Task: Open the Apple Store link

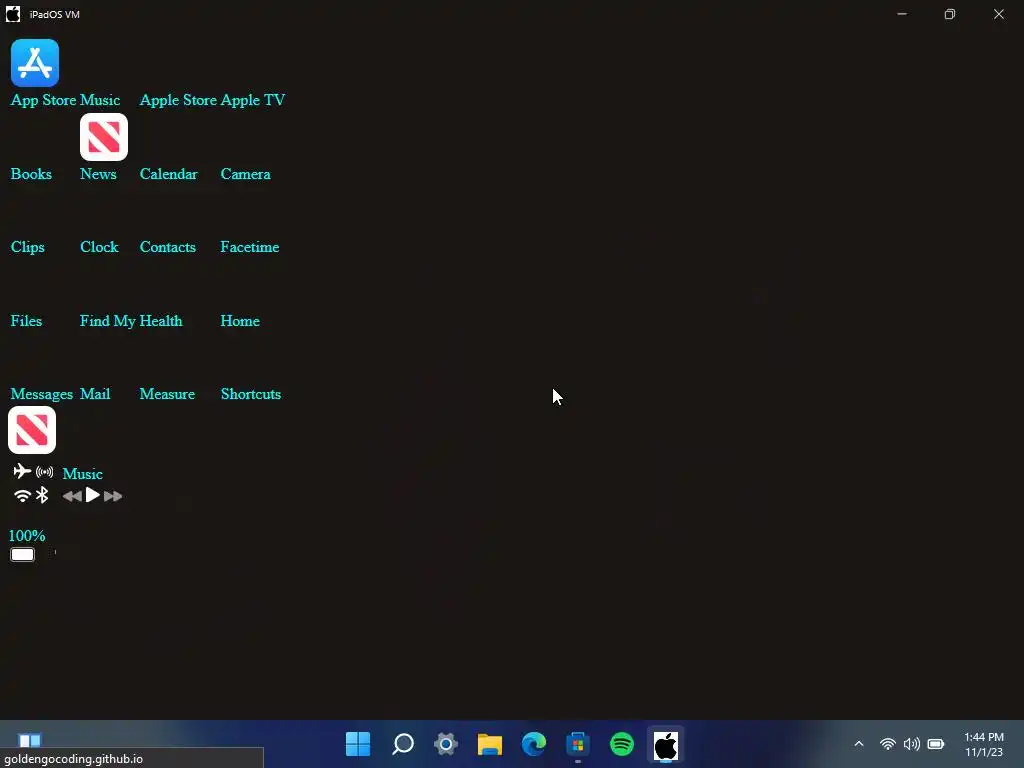Action: pos(178,100)
